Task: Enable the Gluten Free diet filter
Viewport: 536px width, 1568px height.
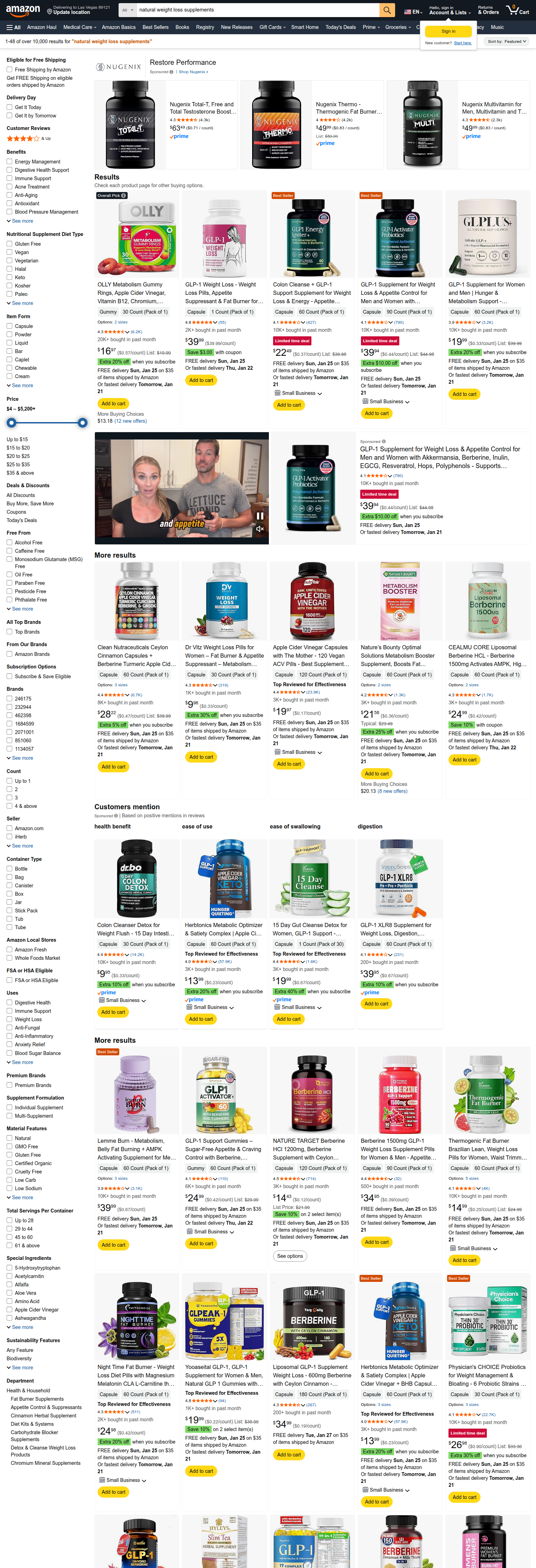Action: coord(9,244)
